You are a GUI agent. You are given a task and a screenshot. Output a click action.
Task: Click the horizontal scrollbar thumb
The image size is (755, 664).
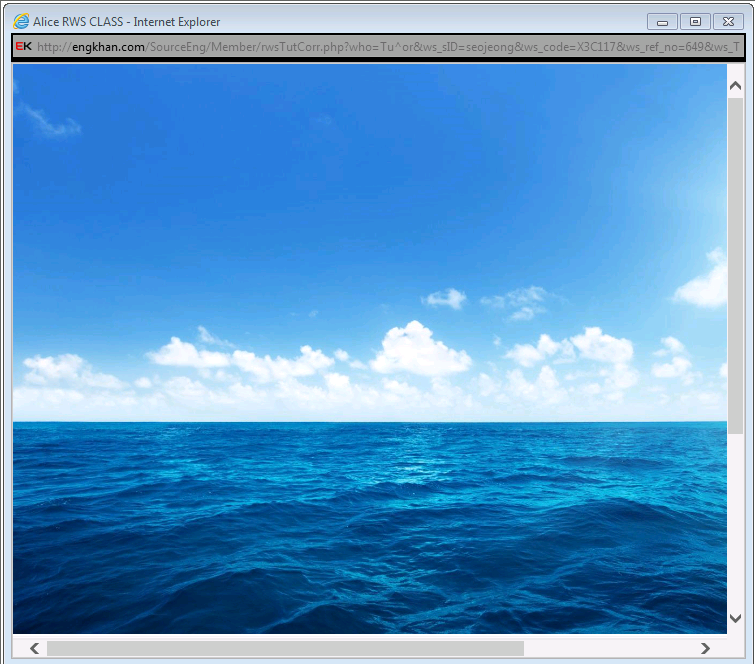(x=285, y=649)
